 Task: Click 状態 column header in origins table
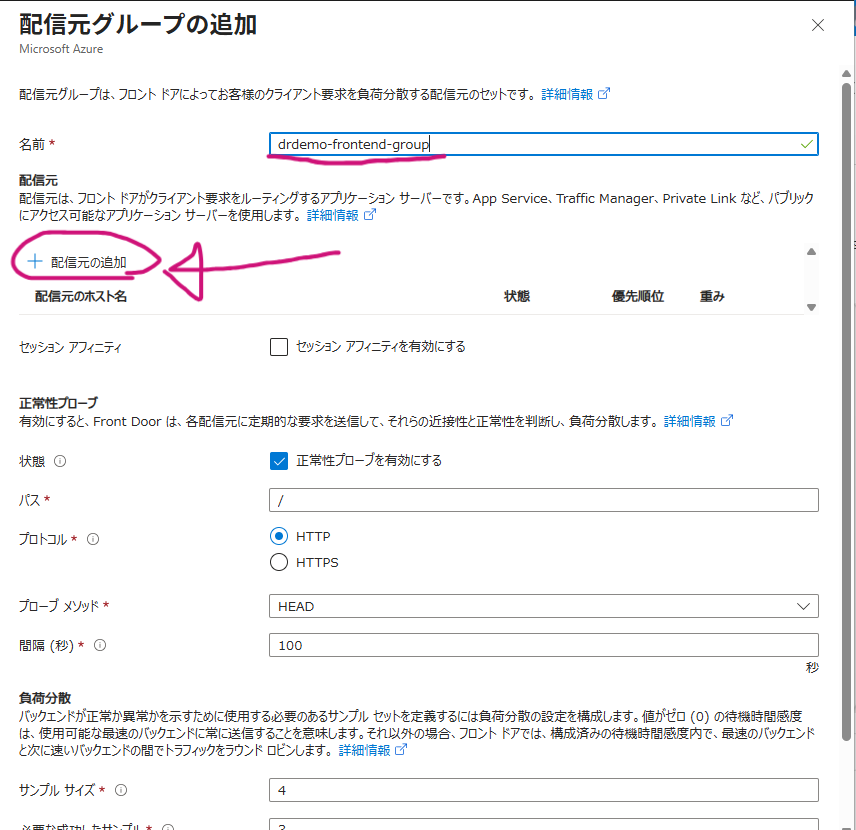tap(517, 297)
